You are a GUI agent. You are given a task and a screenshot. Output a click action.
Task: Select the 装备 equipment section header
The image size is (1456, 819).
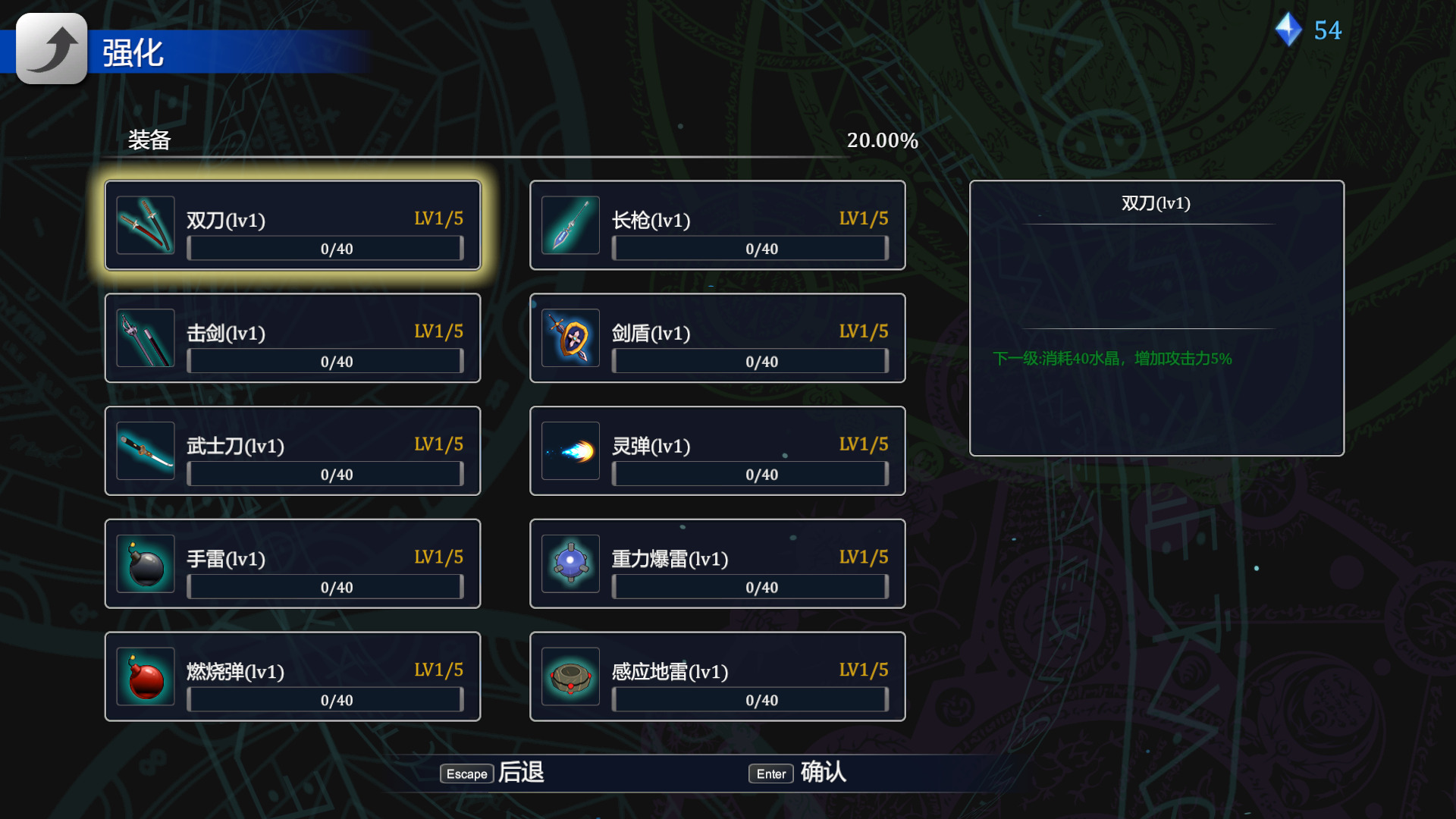point(149,140)
